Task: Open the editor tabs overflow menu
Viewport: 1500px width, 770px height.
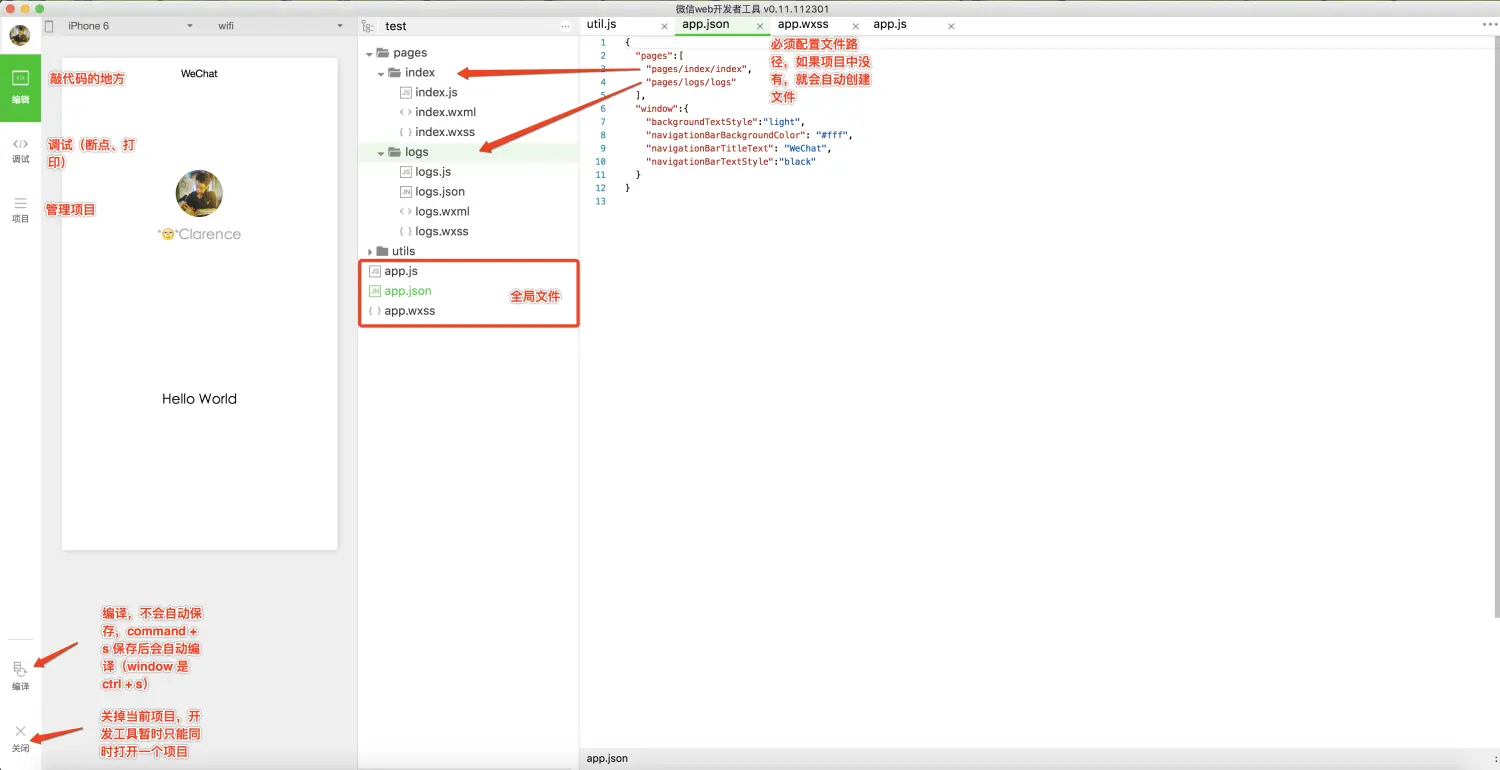Action: click(1488, 25)
